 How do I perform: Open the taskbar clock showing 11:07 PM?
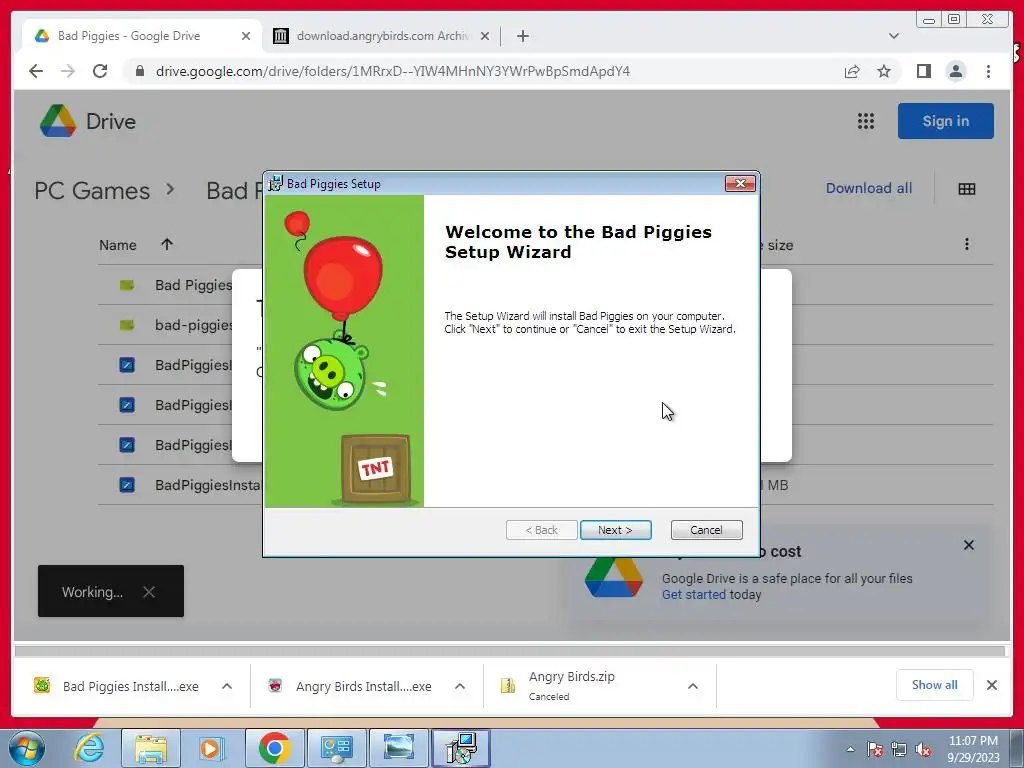click(973, 748)
